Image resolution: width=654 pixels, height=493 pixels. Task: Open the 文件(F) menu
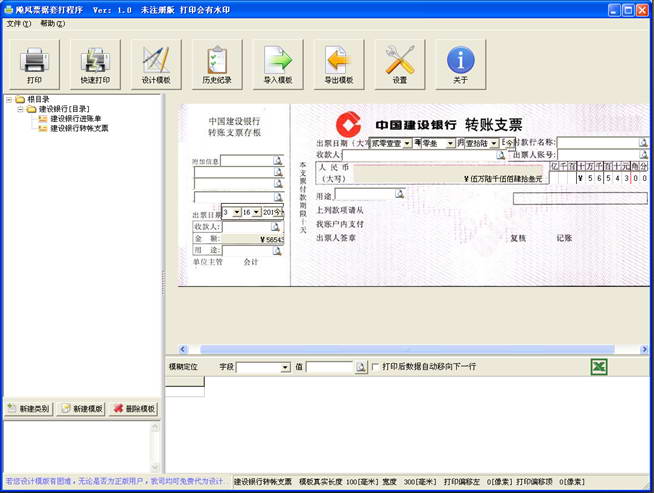tap(18, 24)
